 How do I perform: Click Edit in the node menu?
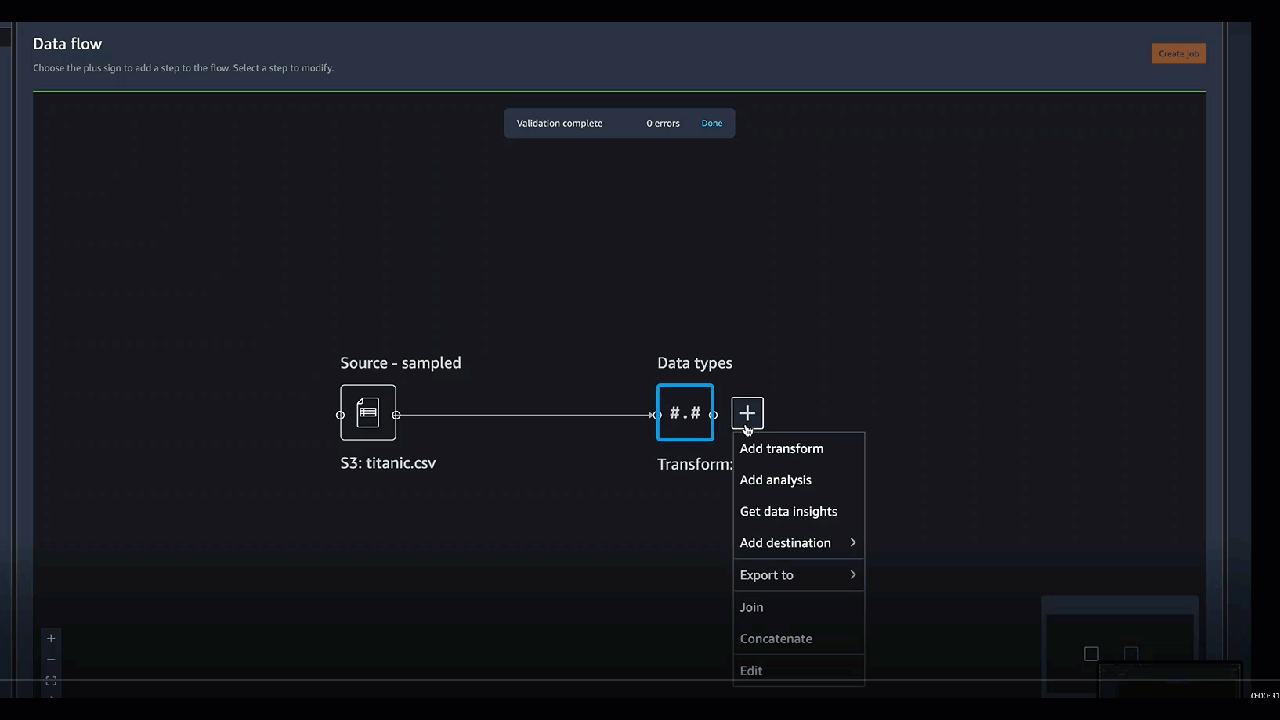tap(750, 670)
